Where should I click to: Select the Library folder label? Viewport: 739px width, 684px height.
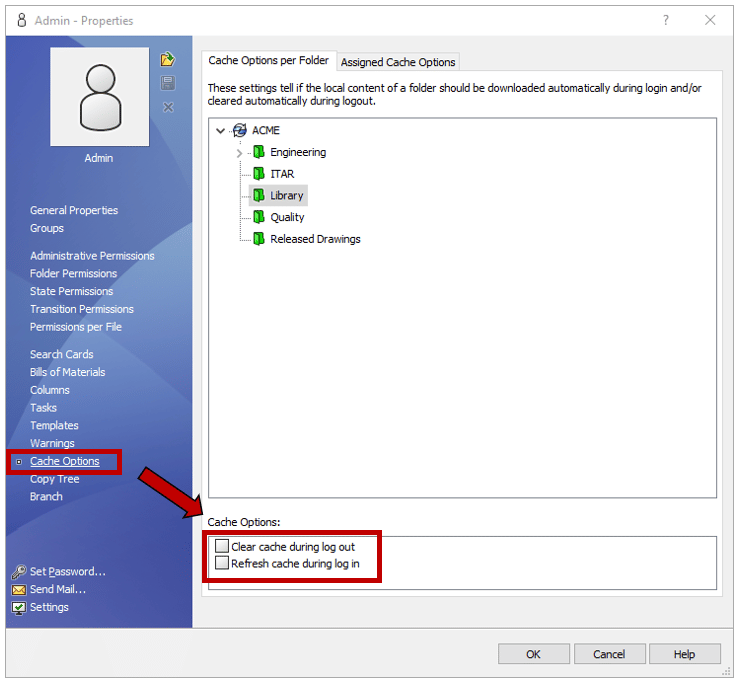[x=287, y=196]
